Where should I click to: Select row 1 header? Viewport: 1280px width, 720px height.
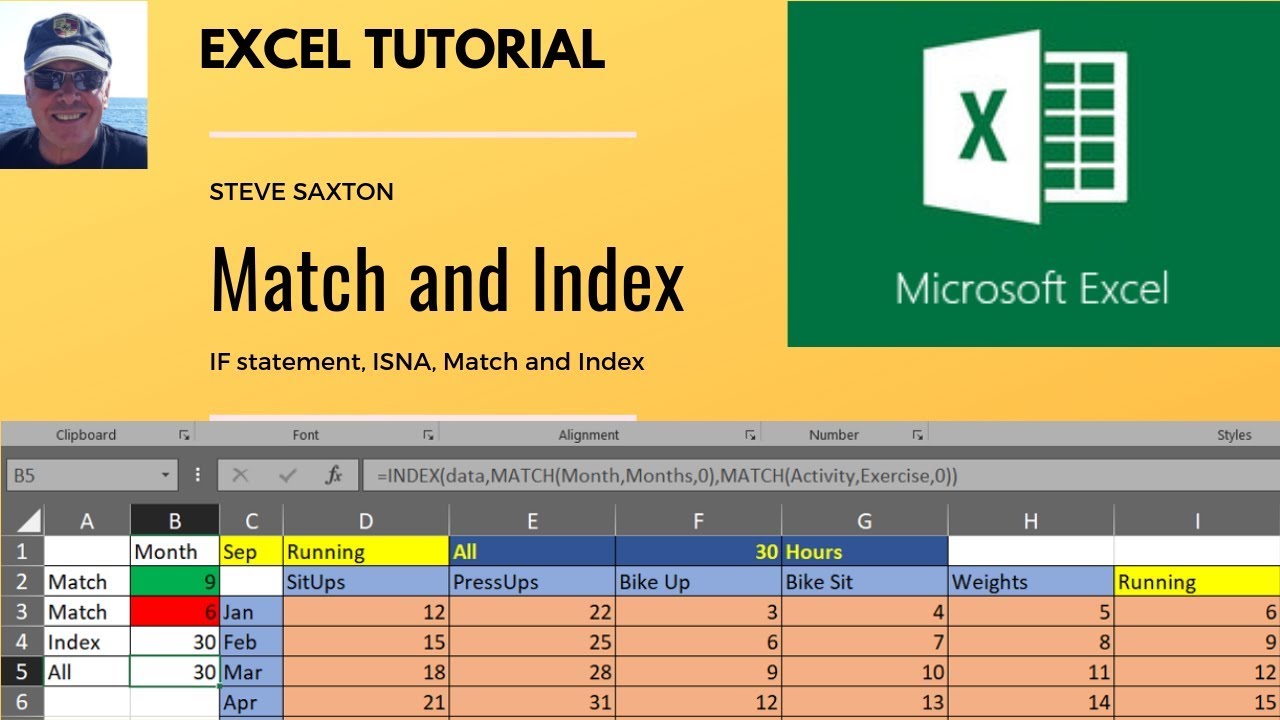(x=22, y=551)
